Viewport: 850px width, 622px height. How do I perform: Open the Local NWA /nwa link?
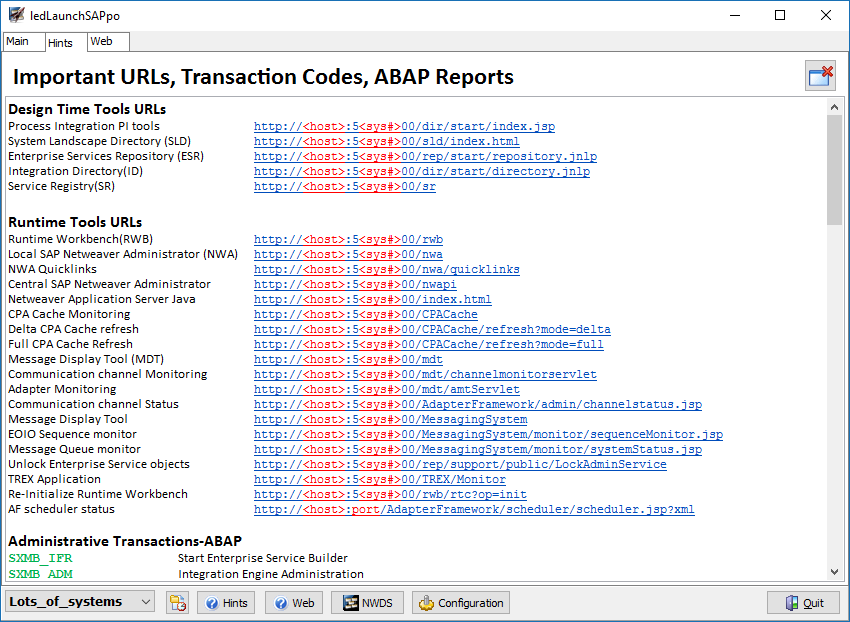tap(349, 254)
